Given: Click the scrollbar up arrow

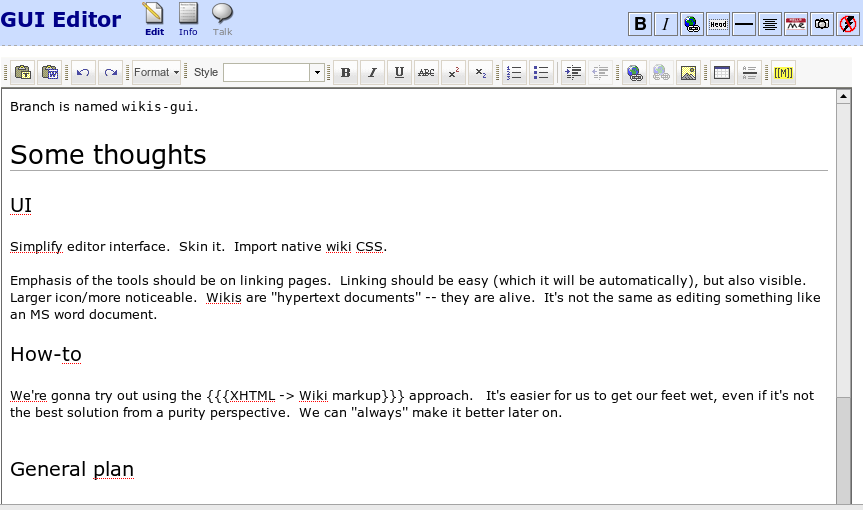Looking at the screenshot, I should click(843, 97).
